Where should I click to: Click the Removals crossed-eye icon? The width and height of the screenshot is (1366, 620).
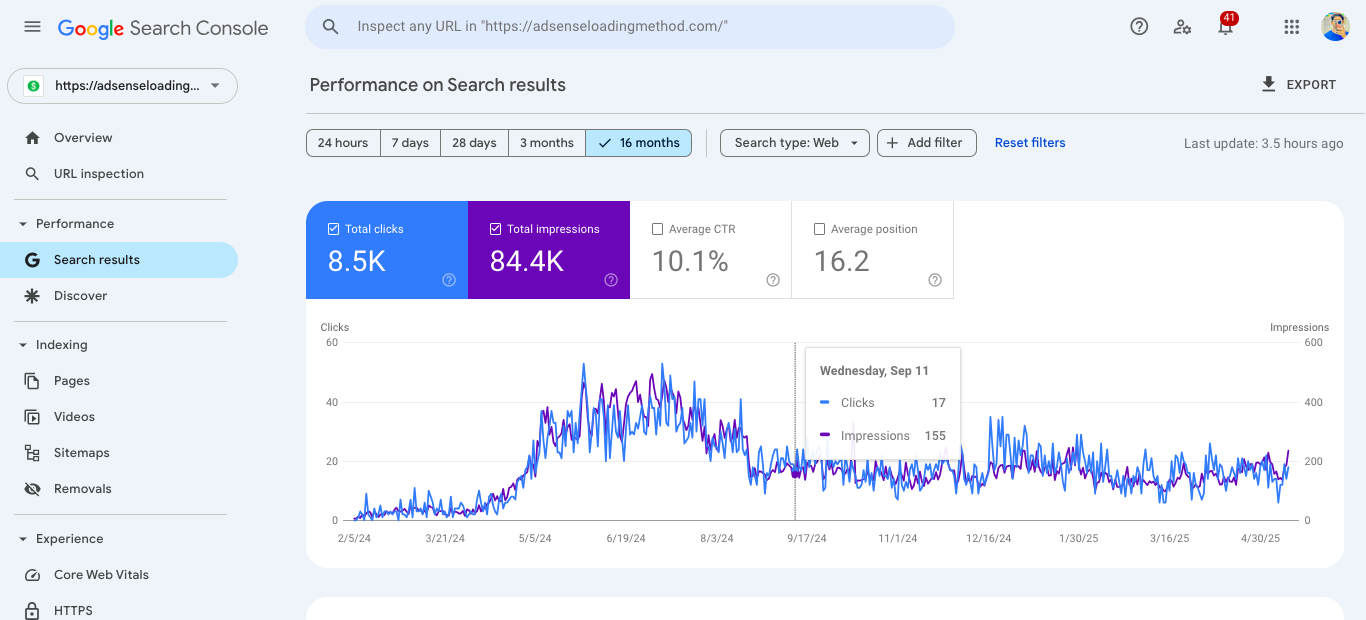pos(33,489)
